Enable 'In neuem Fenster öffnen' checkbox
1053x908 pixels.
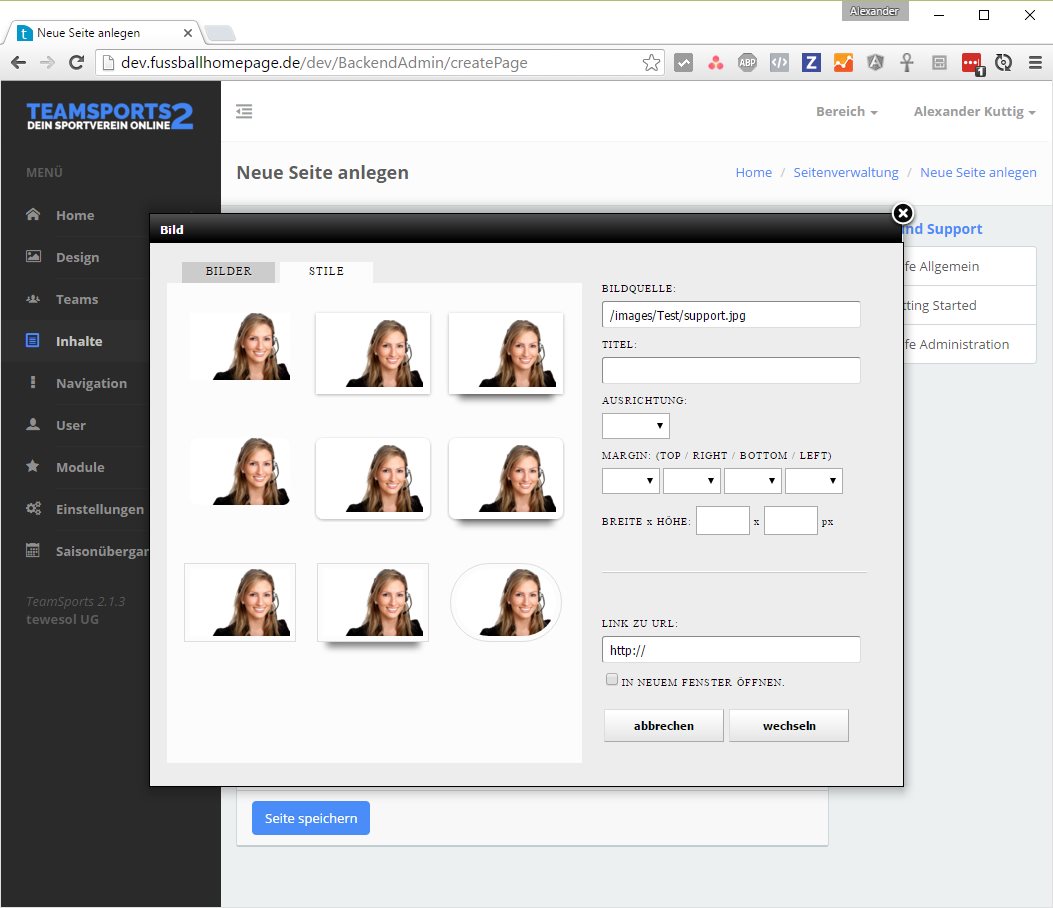(612, 680)
